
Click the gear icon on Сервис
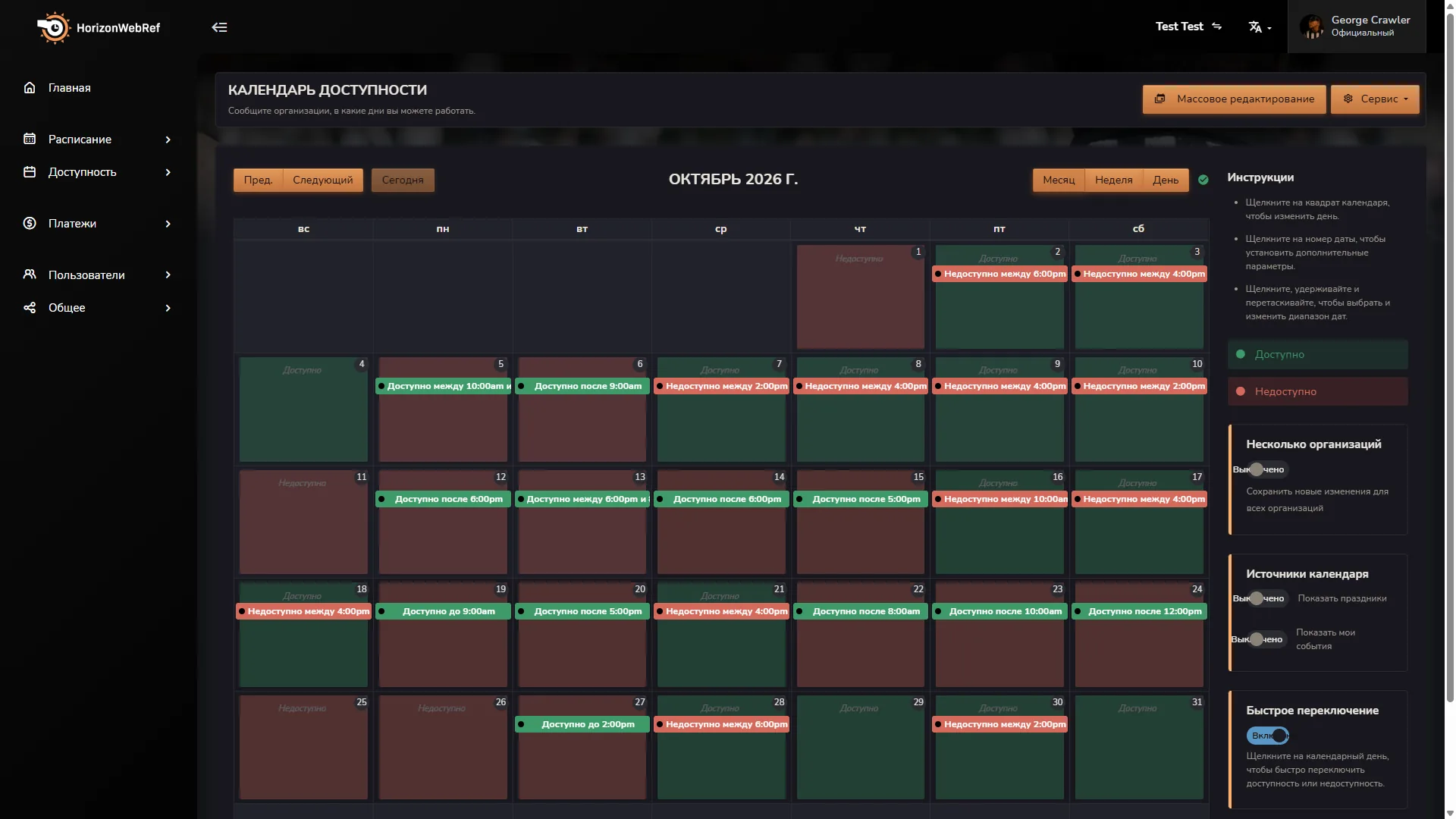[x=1348, y=99]
